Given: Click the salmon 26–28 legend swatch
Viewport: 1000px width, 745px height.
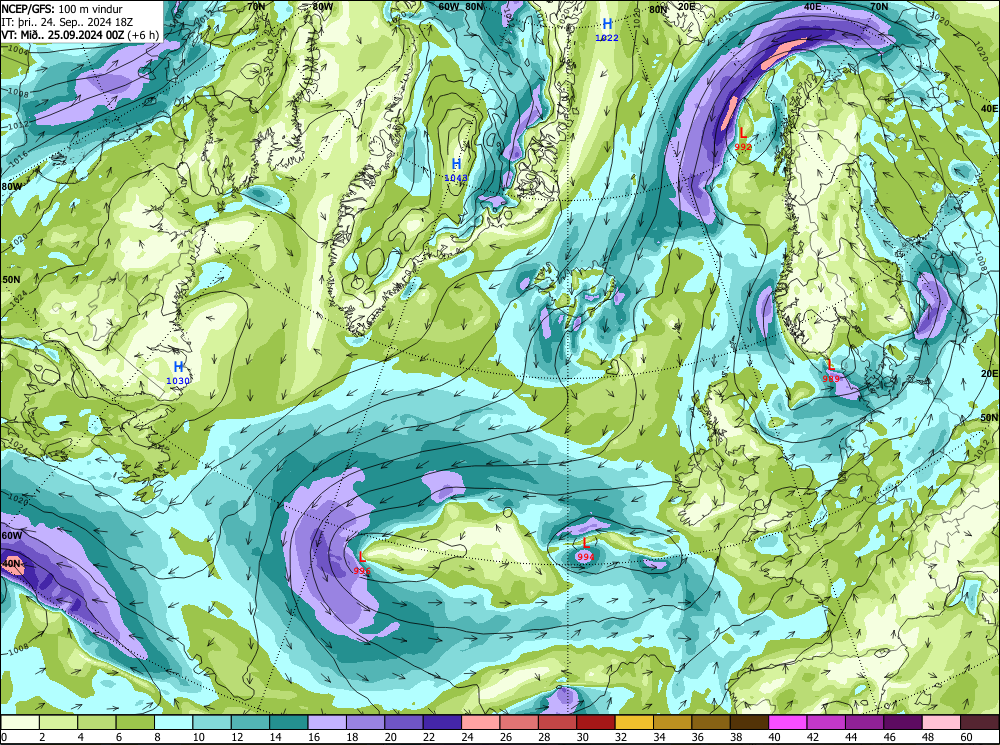Looking at the screenshot, I should click(x=519, y=722).
